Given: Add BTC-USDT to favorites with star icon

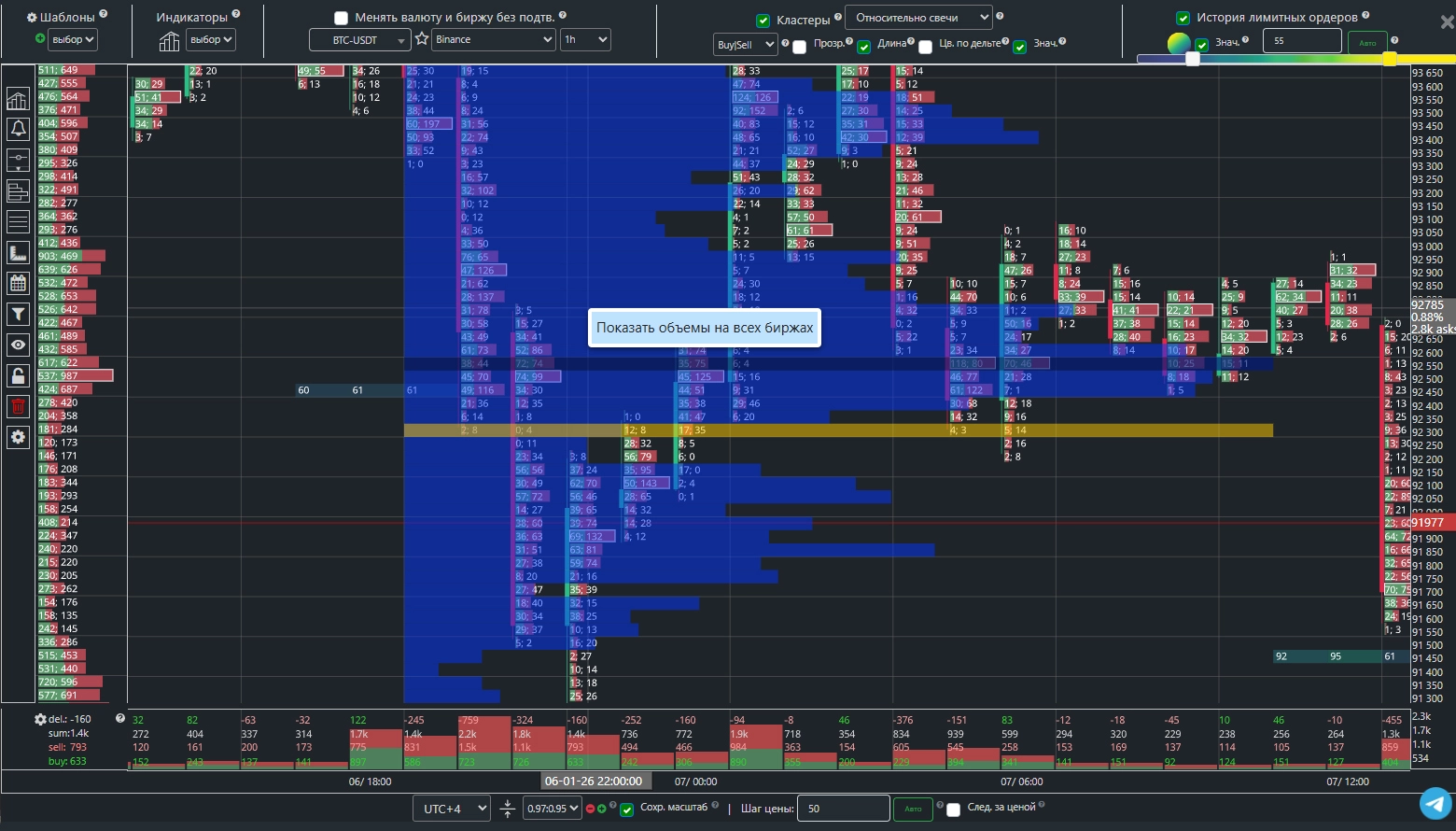Looking at the screenshot, I should tap(422, 39).
